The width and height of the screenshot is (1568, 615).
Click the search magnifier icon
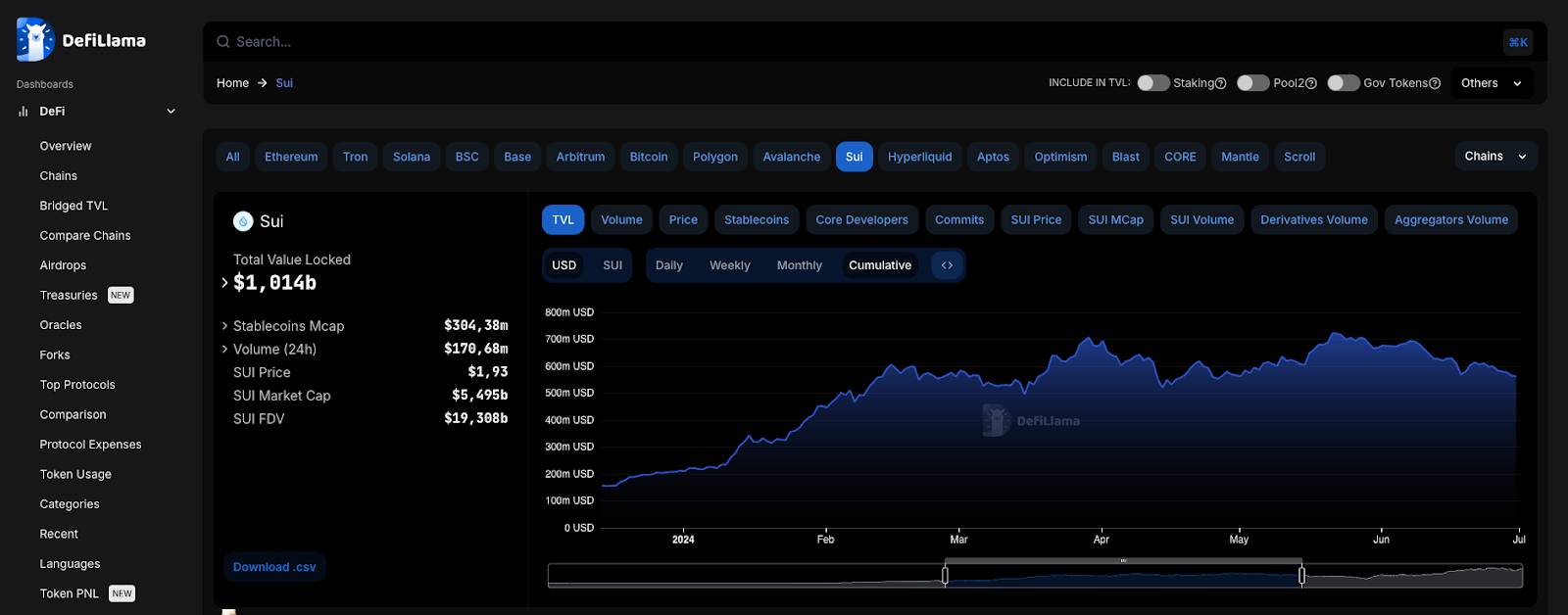[223, 42]
